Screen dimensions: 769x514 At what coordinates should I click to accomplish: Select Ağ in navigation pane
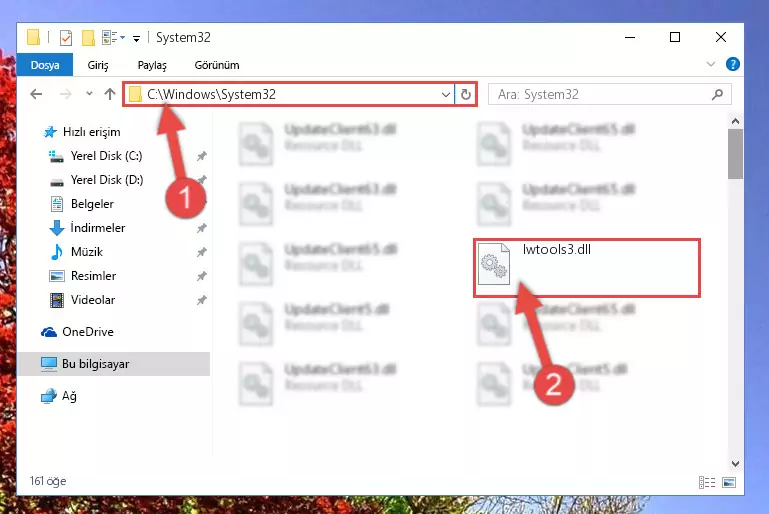(x=69, y=396)
